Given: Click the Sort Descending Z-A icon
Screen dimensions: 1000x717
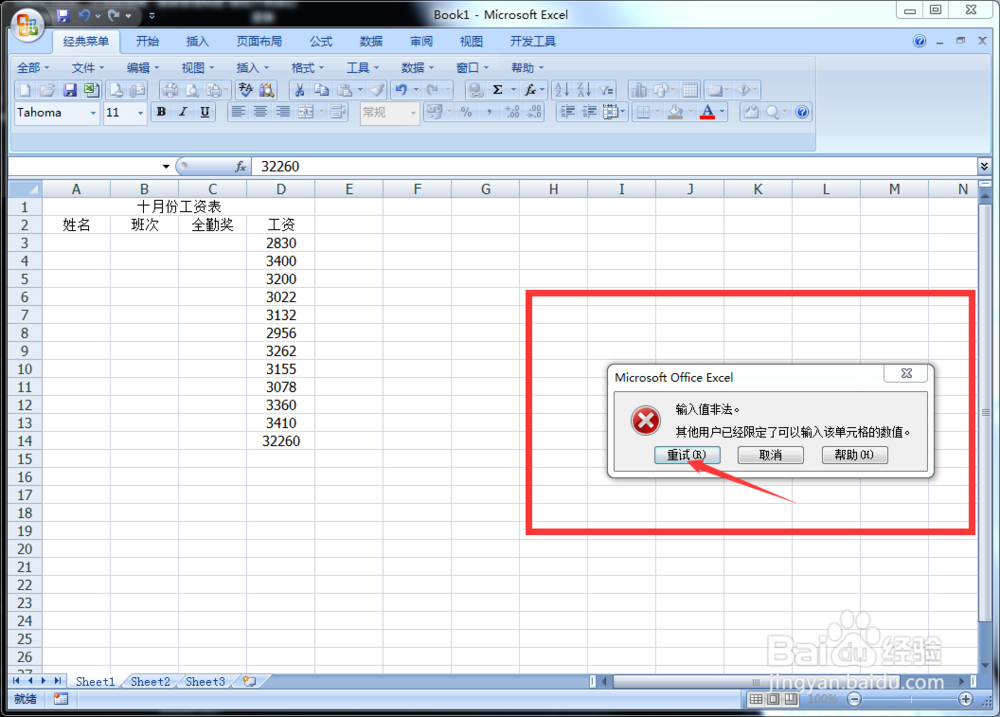Looking at the screenshot, I should click(584, 90).
